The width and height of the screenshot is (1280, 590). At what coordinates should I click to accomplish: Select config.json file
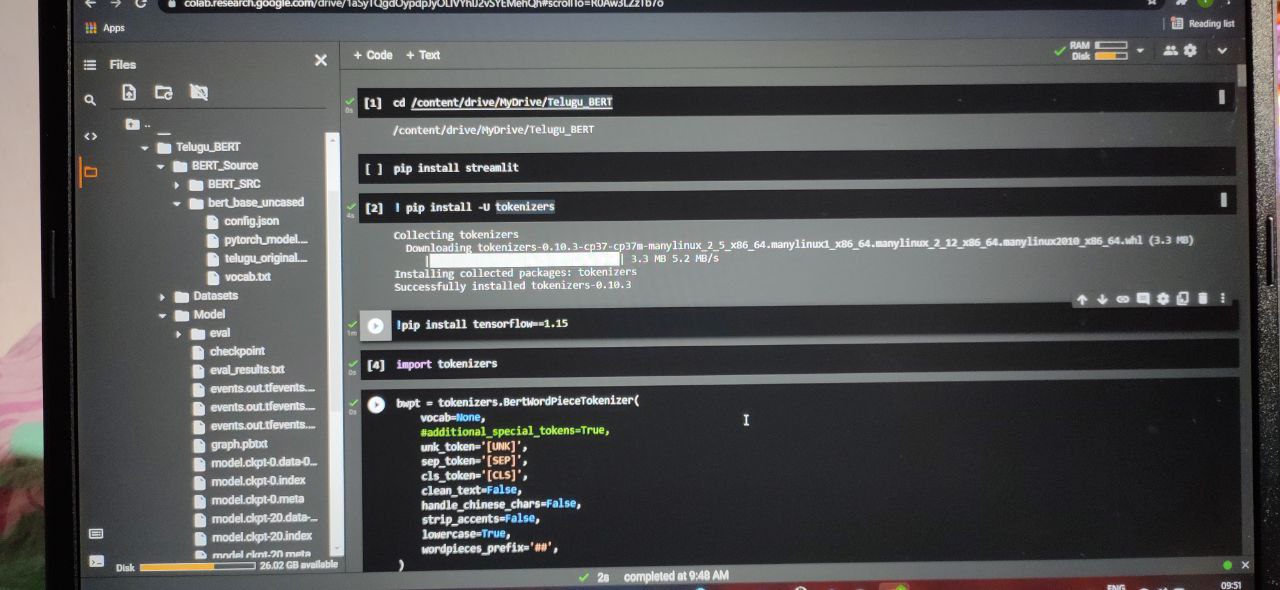click(251, 221)
